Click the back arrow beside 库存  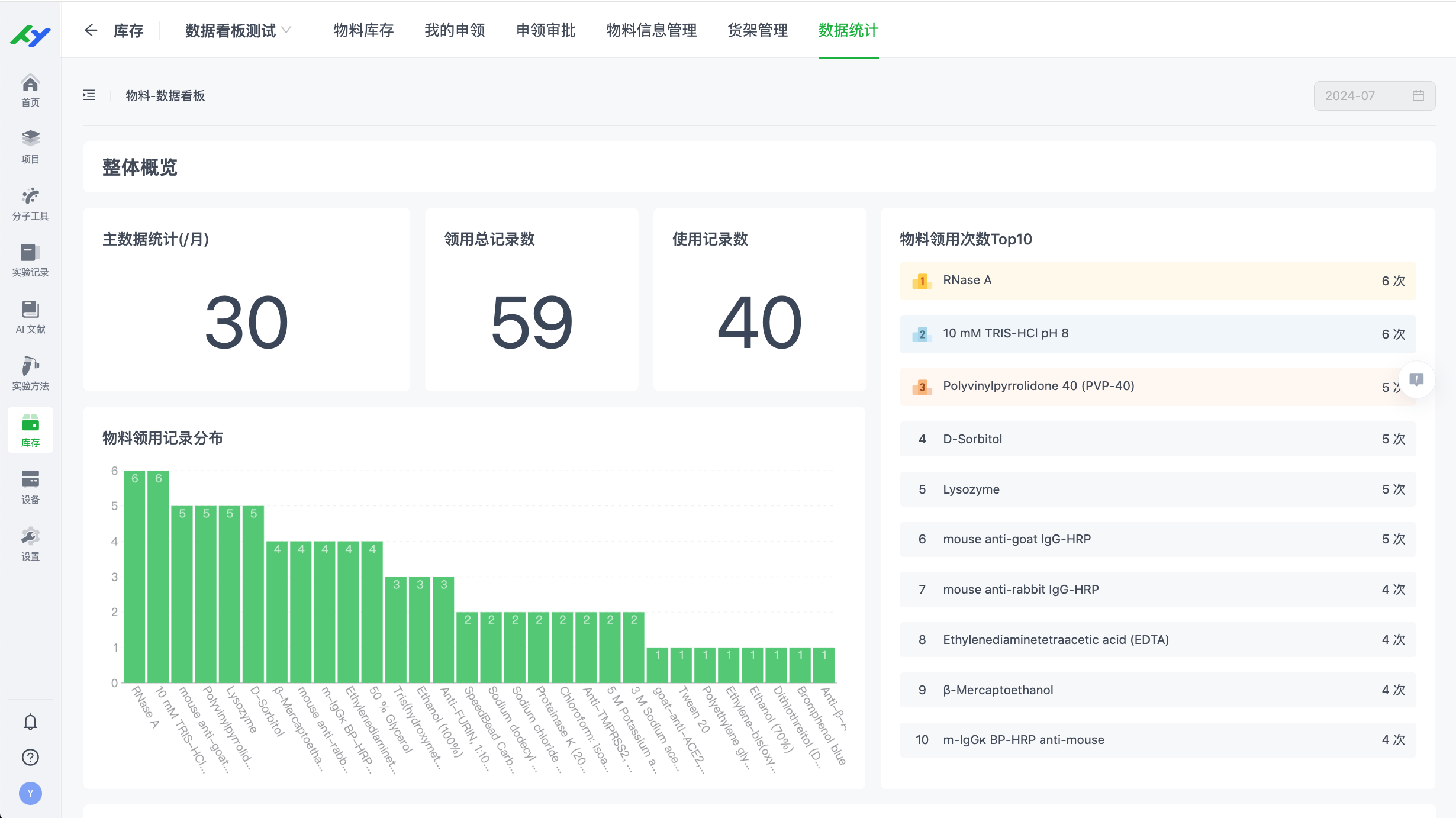[x=91, y=30]
